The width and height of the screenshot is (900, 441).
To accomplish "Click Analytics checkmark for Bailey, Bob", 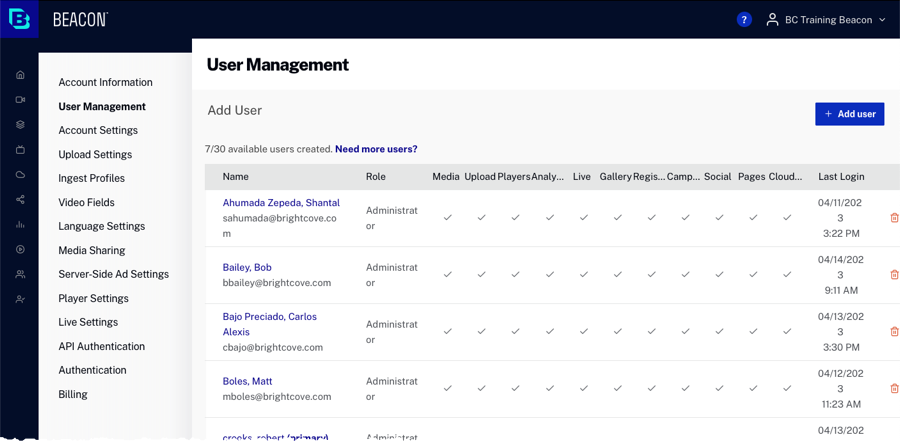I will (x=550, y=274).
